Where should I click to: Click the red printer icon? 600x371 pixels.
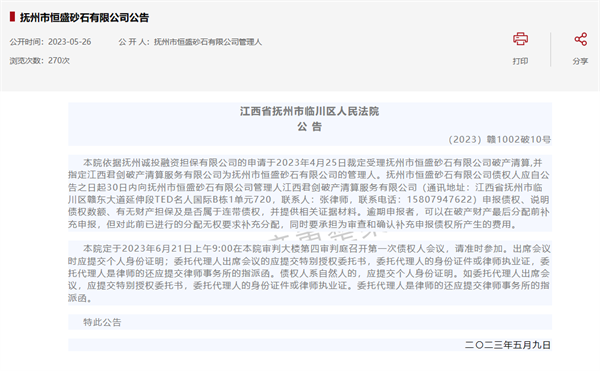tap(520, 39)
